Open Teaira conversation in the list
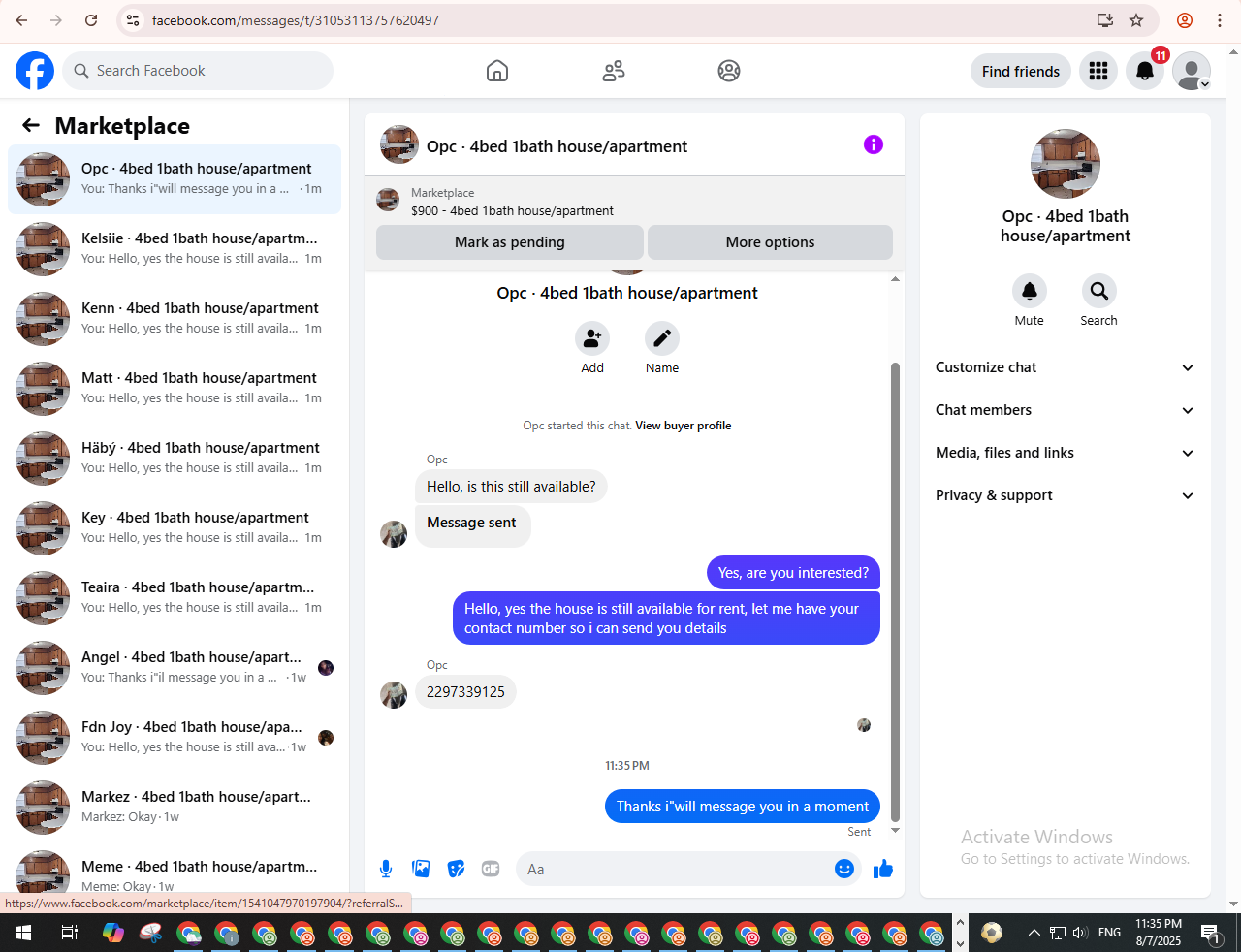The width and height of the screenshot is (1241, 952). coord(175,597)
